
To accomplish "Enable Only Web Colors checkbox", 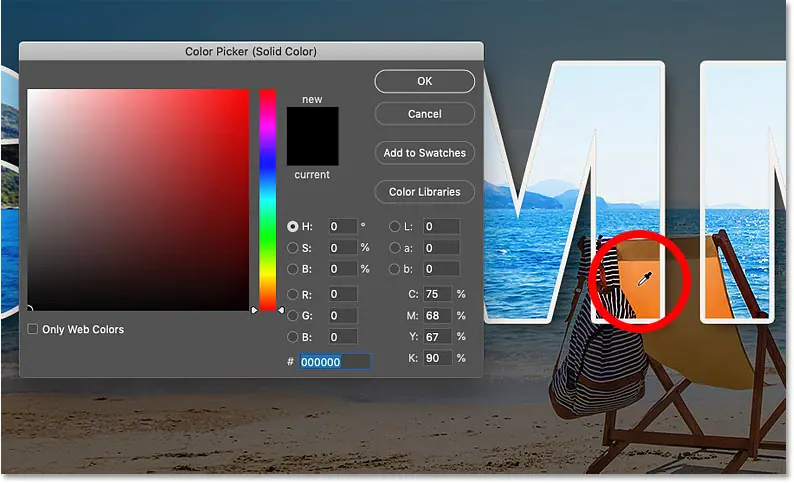I will click(33, 329).
